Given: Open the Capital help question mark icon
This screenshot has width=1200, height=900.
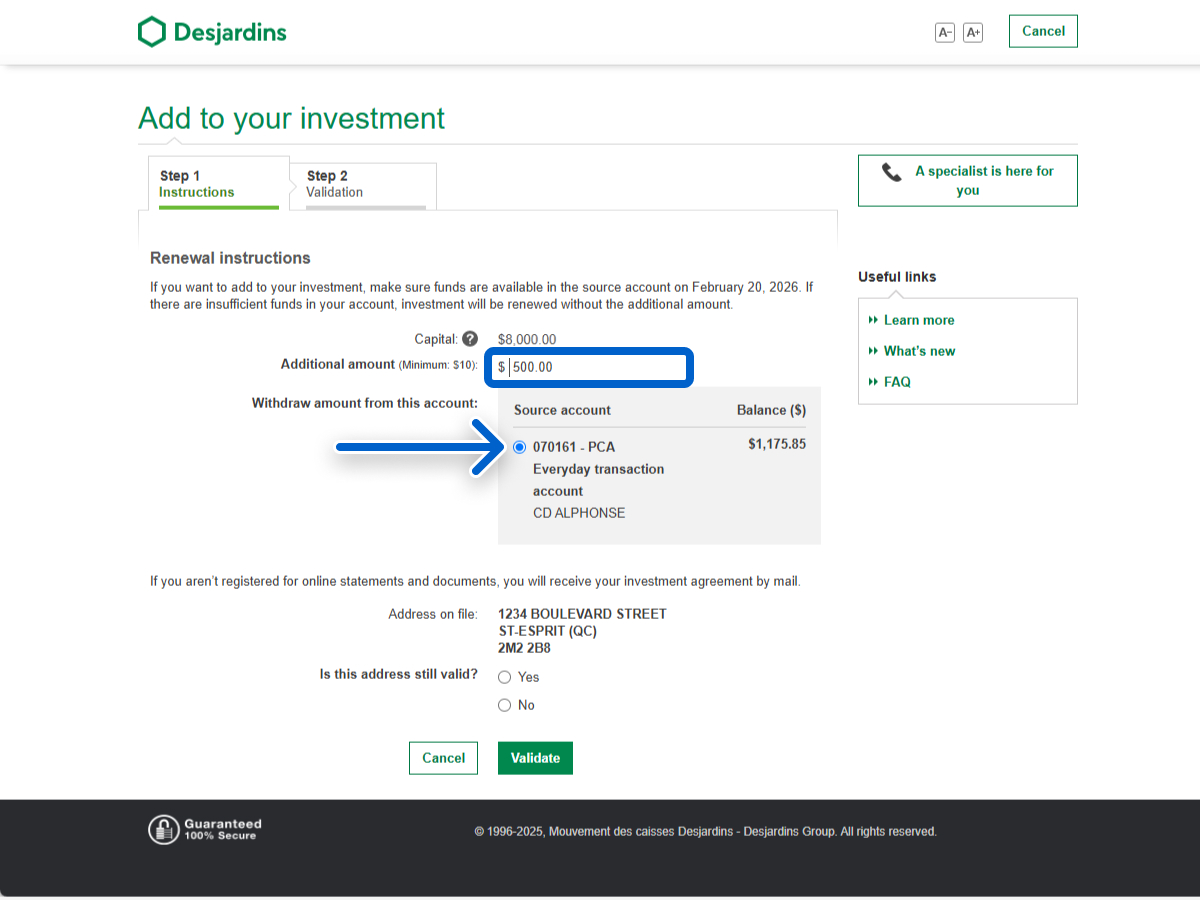Looking at the screenshot, I should (x=470, y=339).
